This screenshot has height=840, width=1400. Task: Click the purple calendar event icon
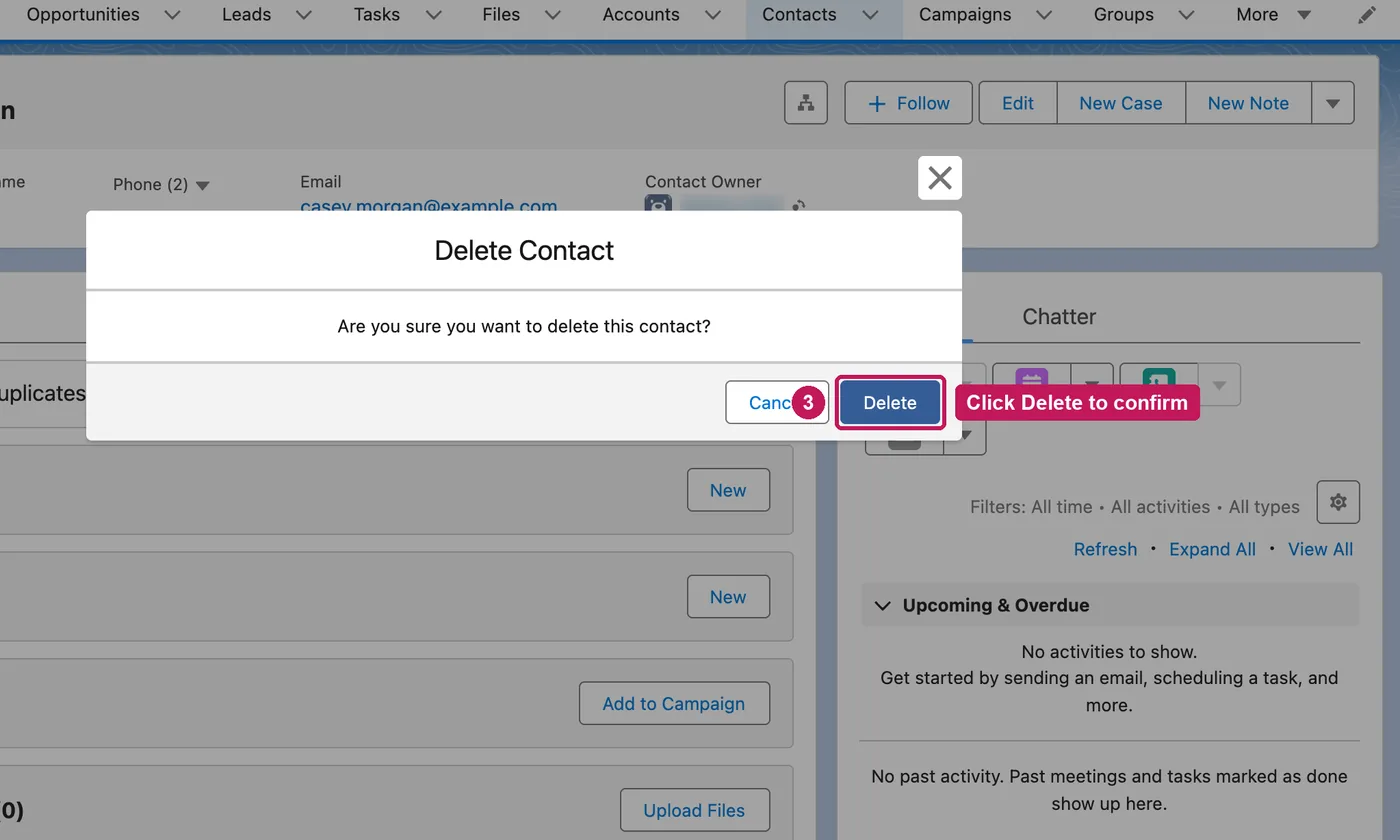click(x=1031, y=379)
